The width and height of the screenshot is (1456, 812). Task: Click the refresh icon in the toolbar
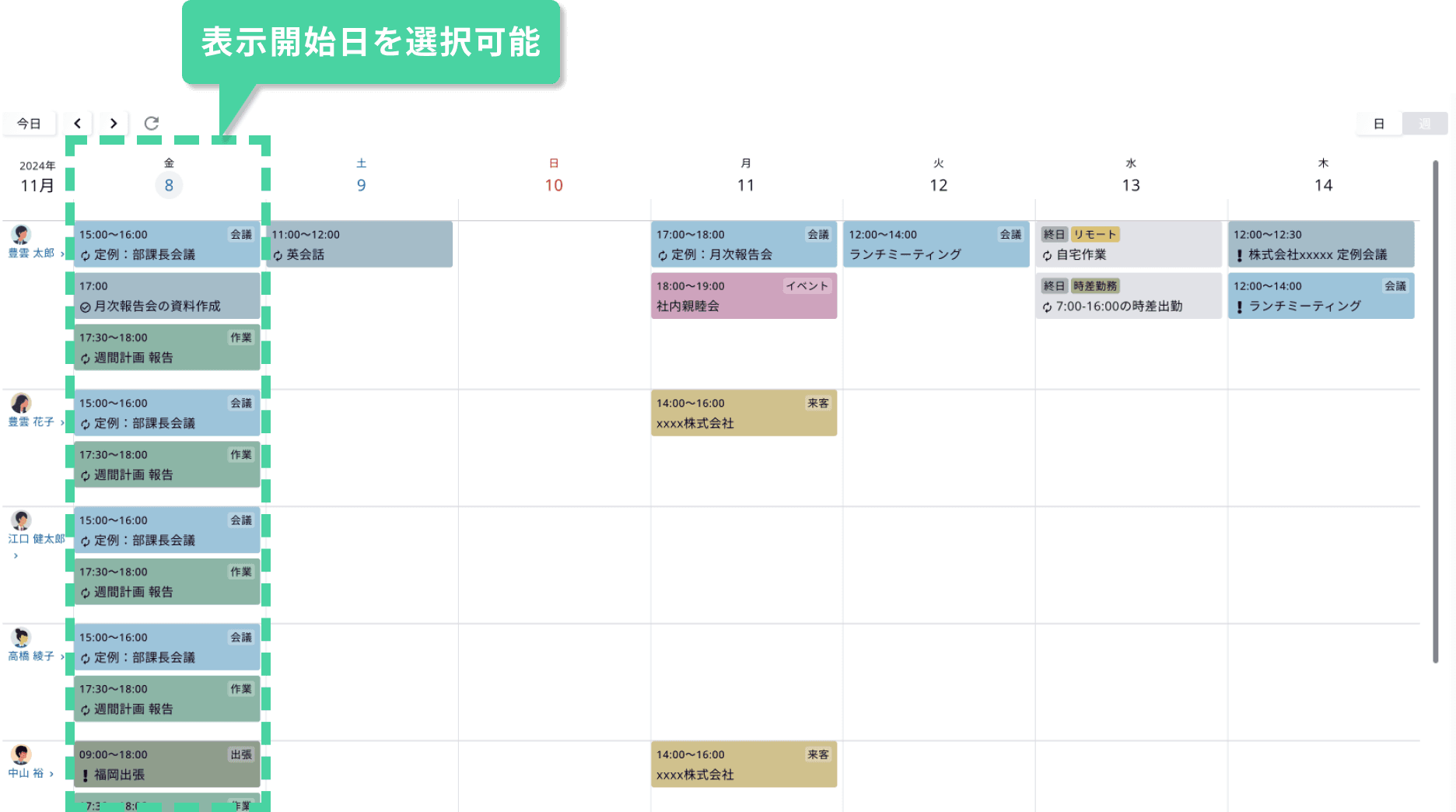pyautogui.click(x=152, y=123)
